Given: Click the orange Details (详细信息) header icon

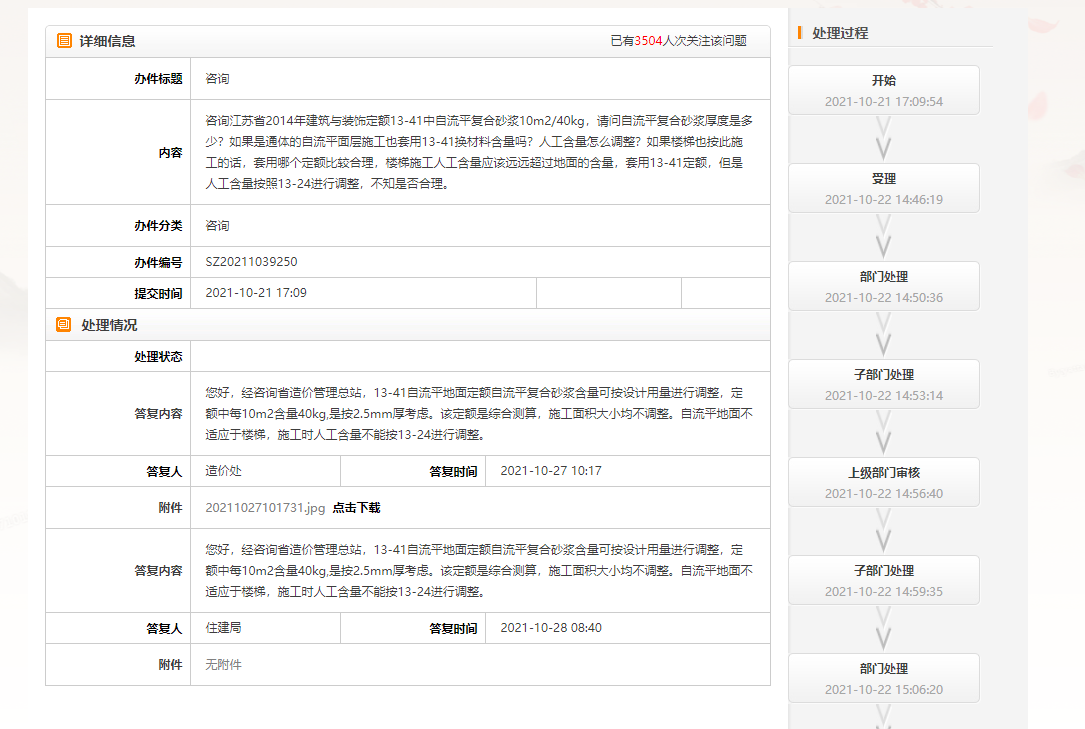Looking at the screenshot, I should 64,41.
